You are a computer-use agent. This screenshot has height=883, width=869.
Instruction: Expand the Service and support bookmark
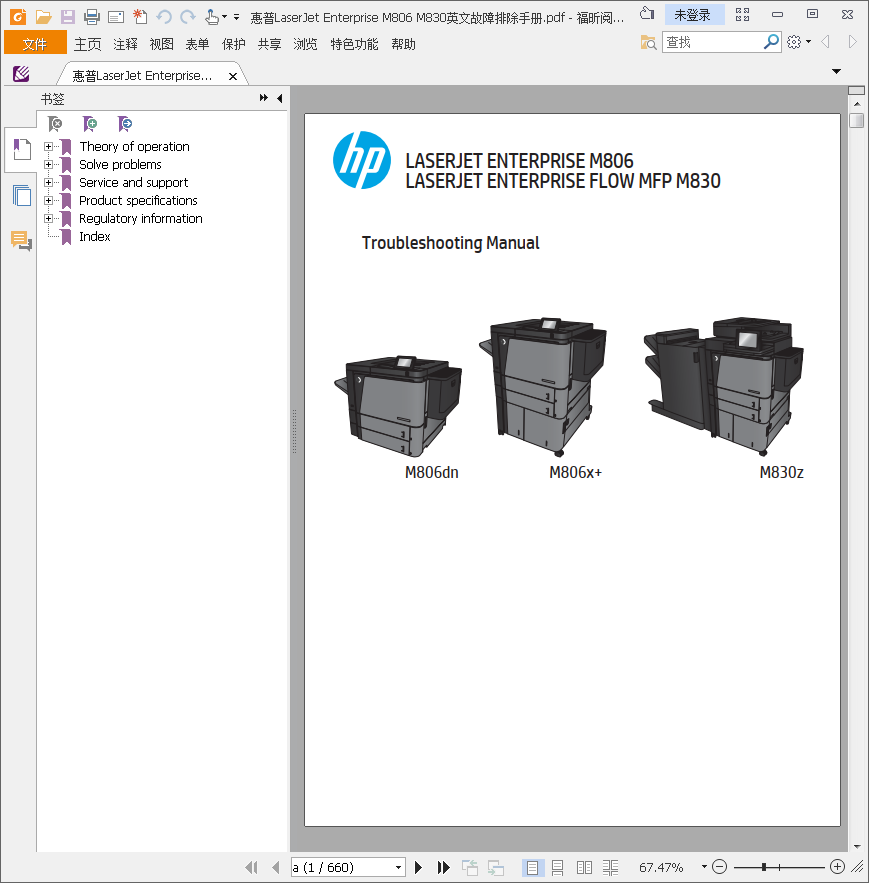point(48,182)
